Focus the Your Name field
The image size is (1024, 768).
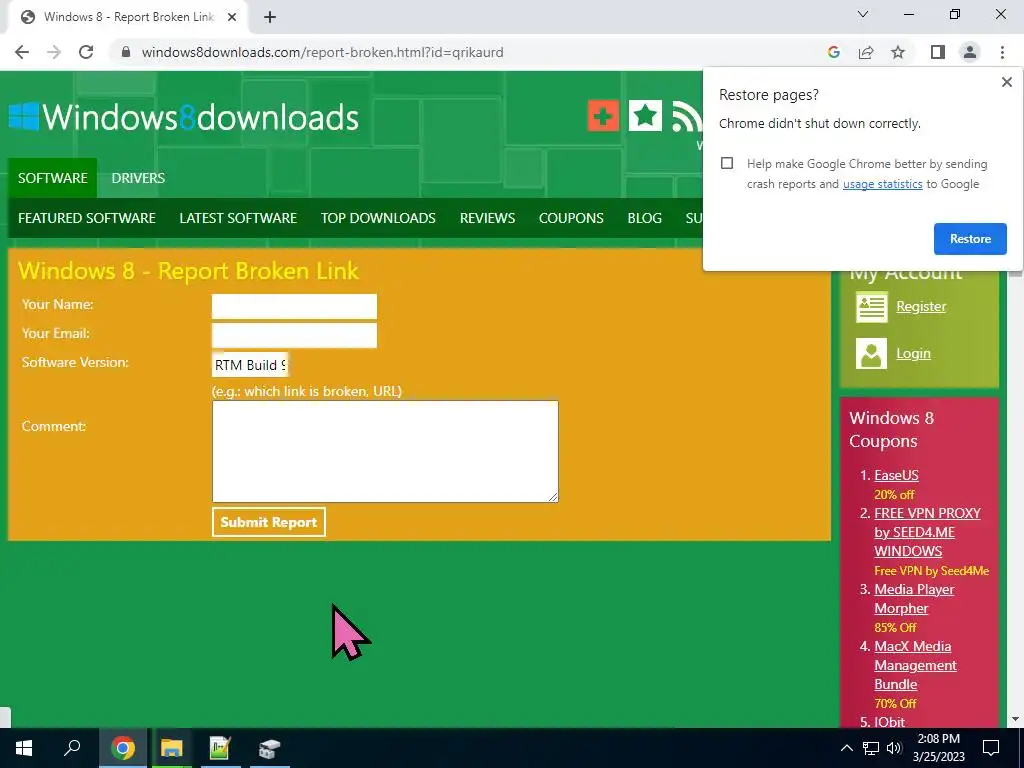click(295, 306)
